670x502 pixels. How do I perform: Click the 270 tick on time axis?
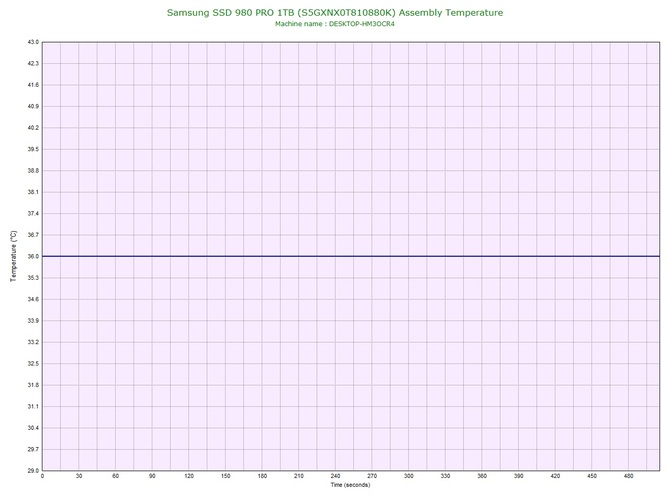point(372,476)
